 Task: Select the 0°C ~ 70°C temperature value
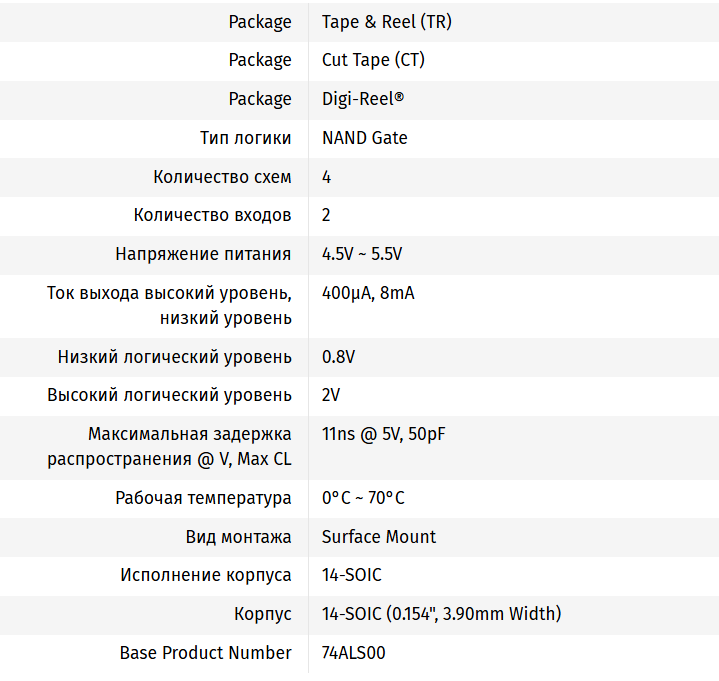[x=363, y=498]
